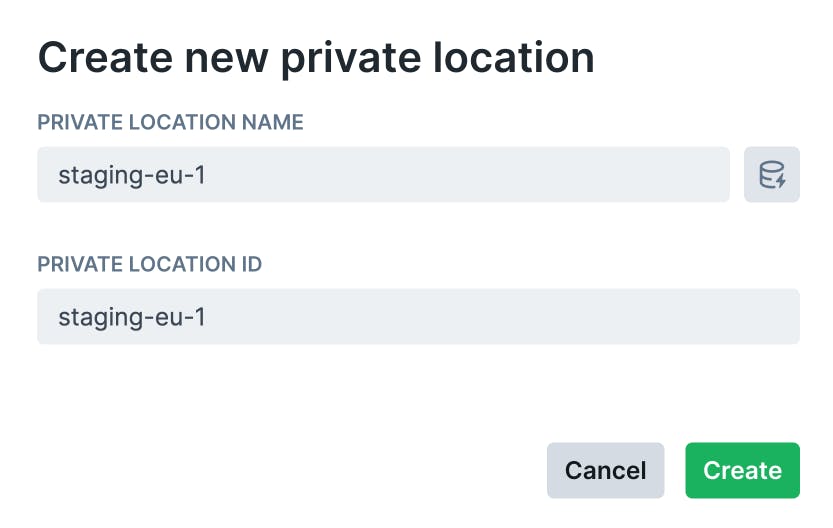Click the PRIVATE LOCATION ID label
The height and width of the screenshot is (528, 833).
(x=149, y=264)
